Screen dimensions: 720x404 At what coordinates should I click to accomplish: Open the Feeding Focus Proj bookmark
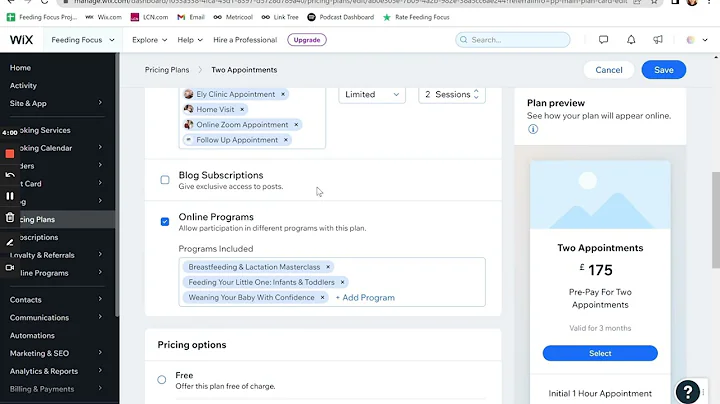42,17
